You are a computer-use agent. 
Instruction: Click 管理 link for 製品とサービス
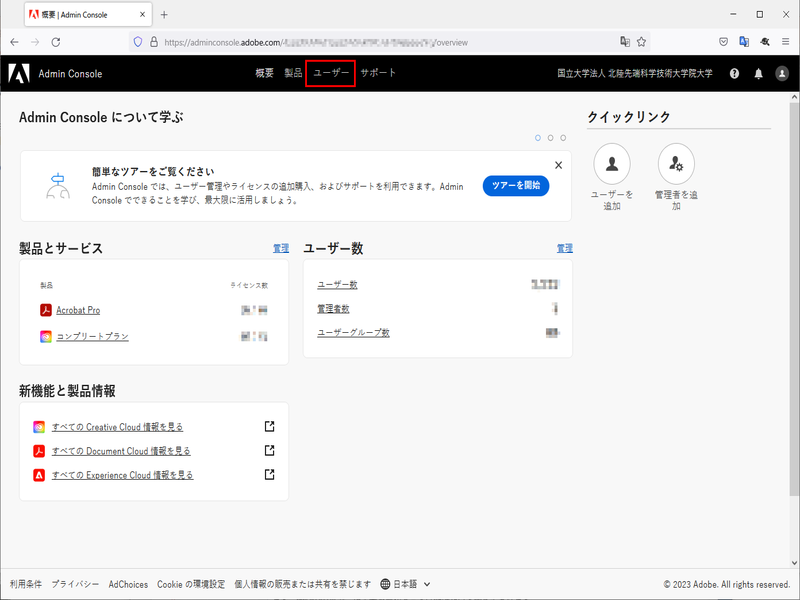[281, 248]
